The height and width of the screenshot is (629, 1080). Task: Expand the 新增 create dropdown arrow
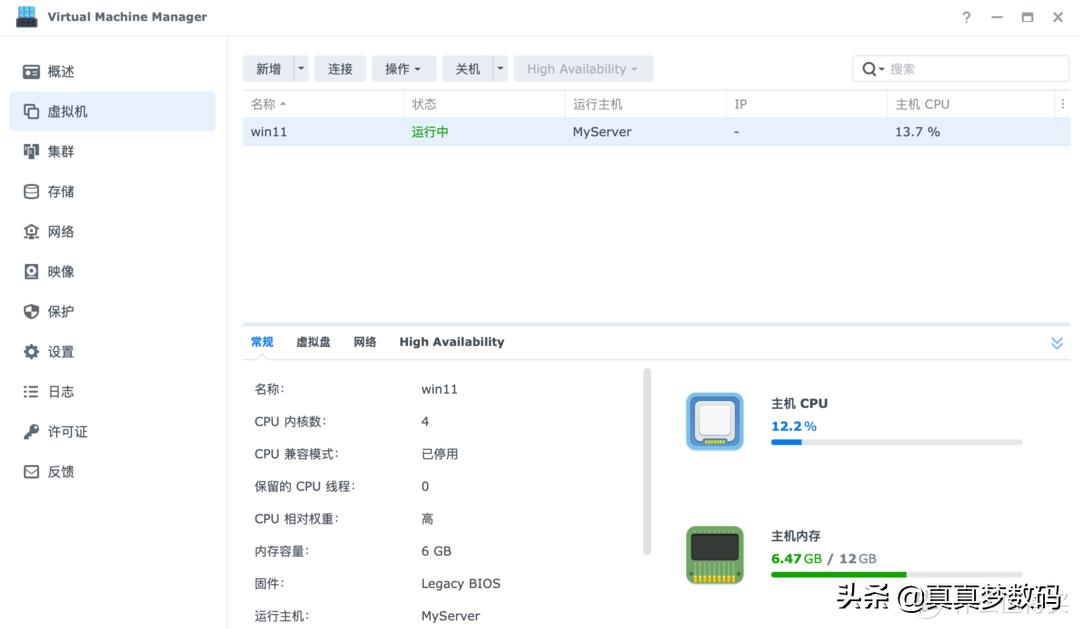point(299,68)
